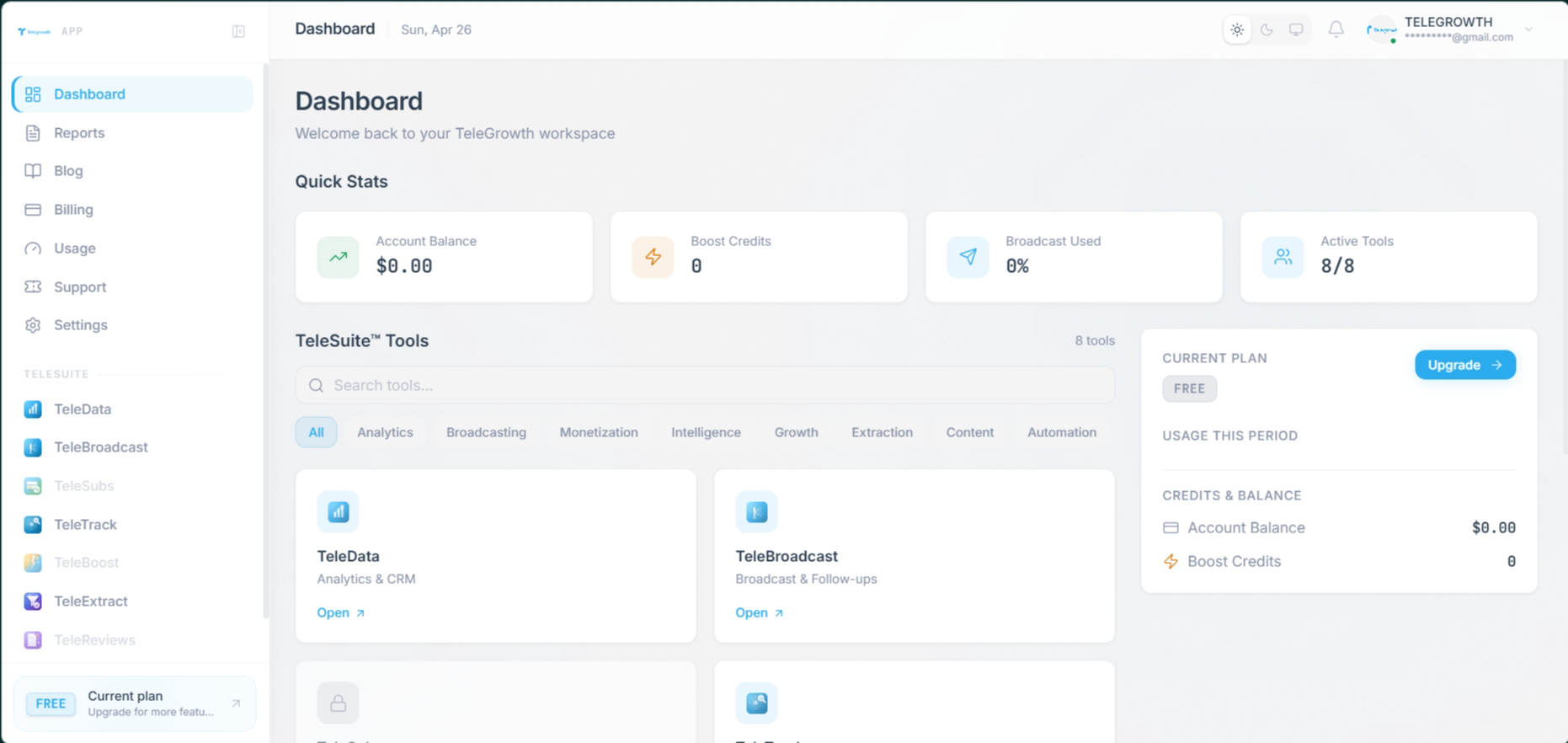Click TeleSubs sidebar icon
1568x743 pixels.
point(33,486)
